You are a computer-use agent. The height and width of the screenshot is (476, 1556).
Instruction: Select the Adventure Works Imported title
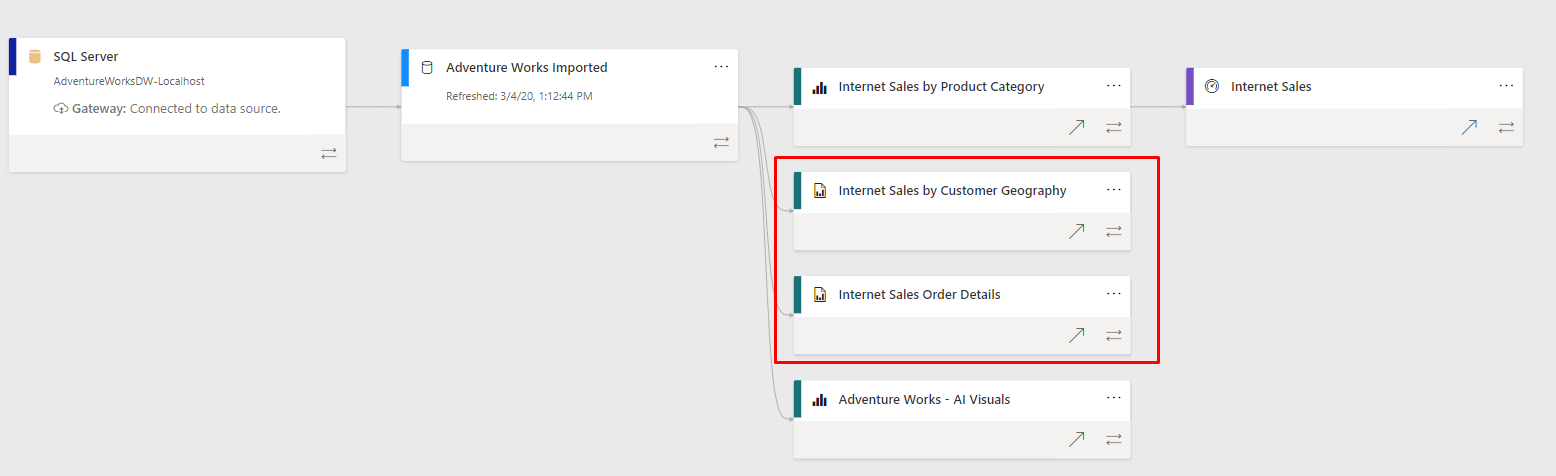tap(527, 68)
